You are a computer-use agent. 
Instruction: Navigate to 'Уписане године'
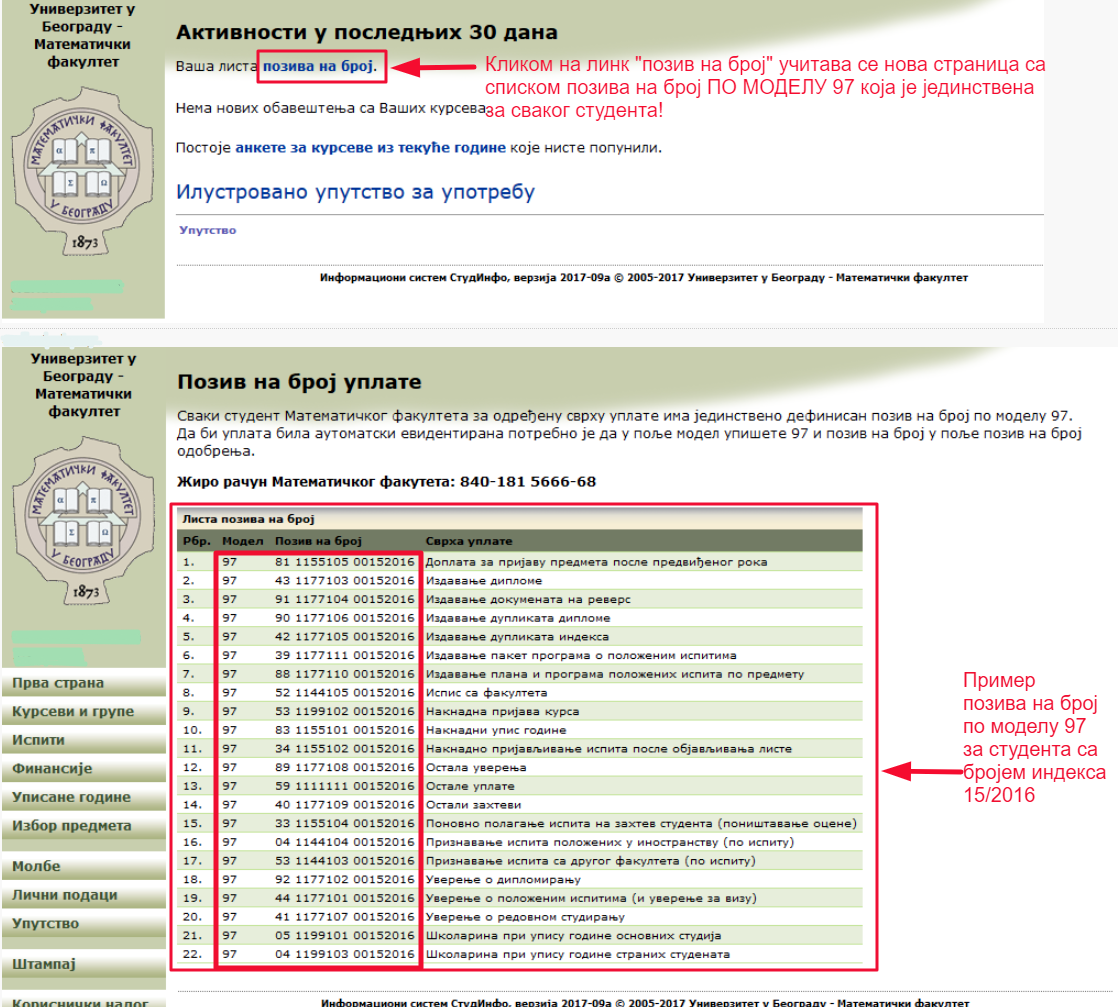pos(71,798)
